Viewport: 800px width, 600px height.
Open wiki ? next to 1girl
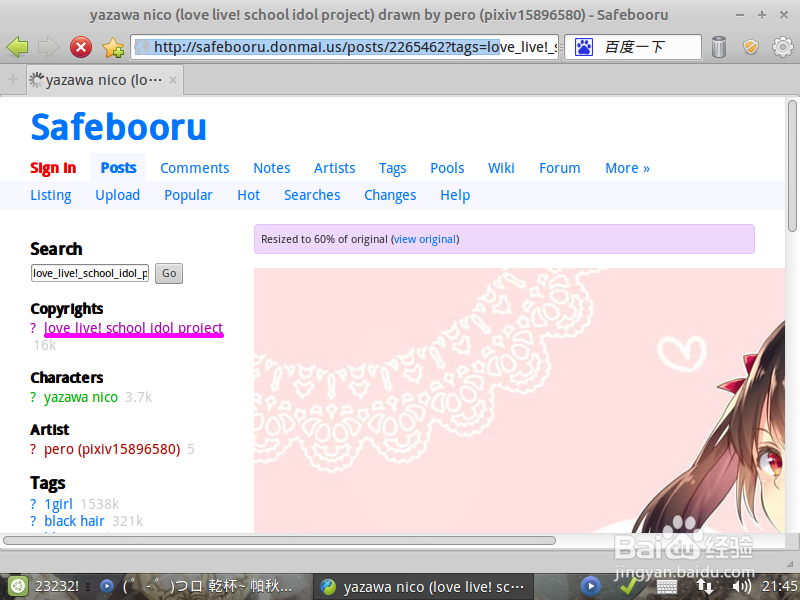tap(33, 504)
